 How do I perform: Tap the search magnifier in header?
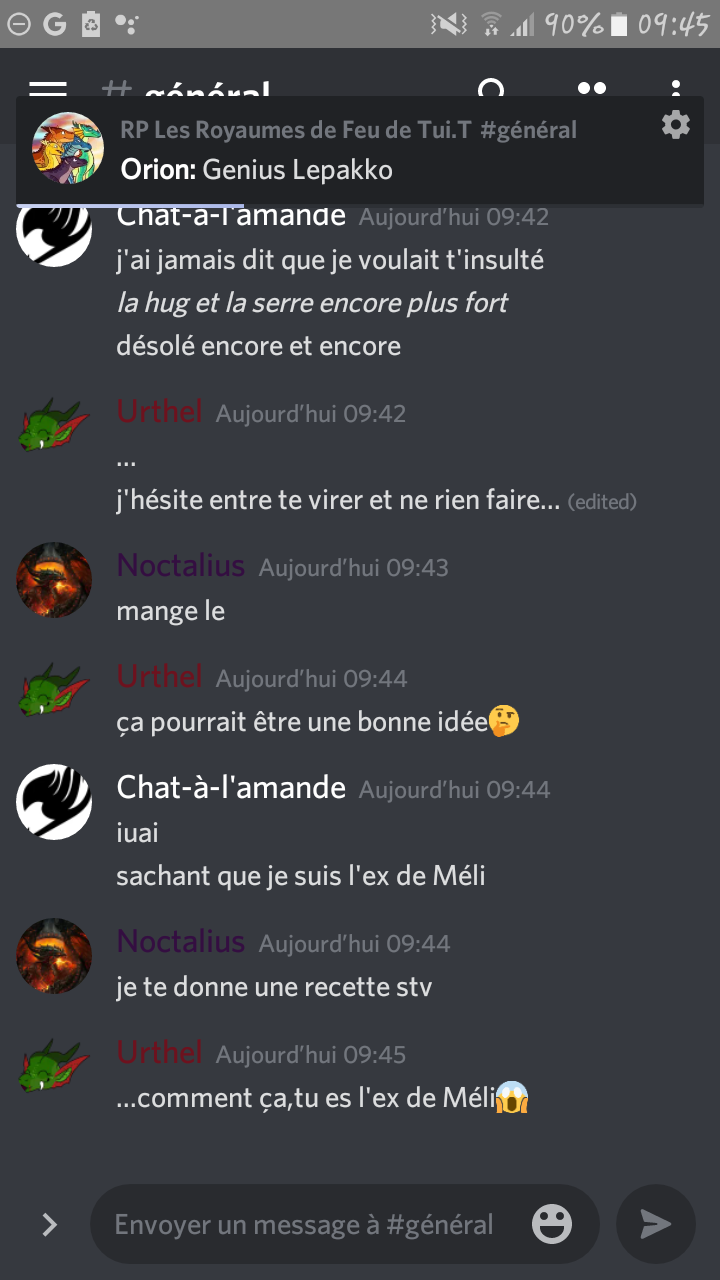492,91
